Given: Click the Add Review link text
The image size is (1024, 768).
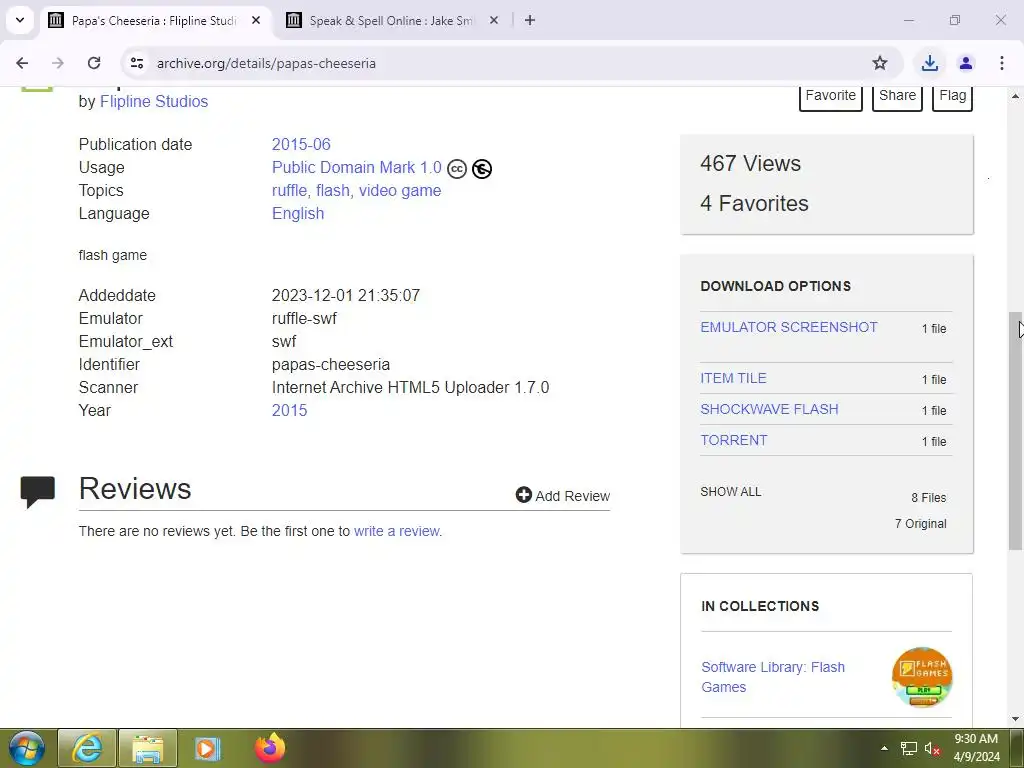Looking at the screenshot, I should (573, 496).
